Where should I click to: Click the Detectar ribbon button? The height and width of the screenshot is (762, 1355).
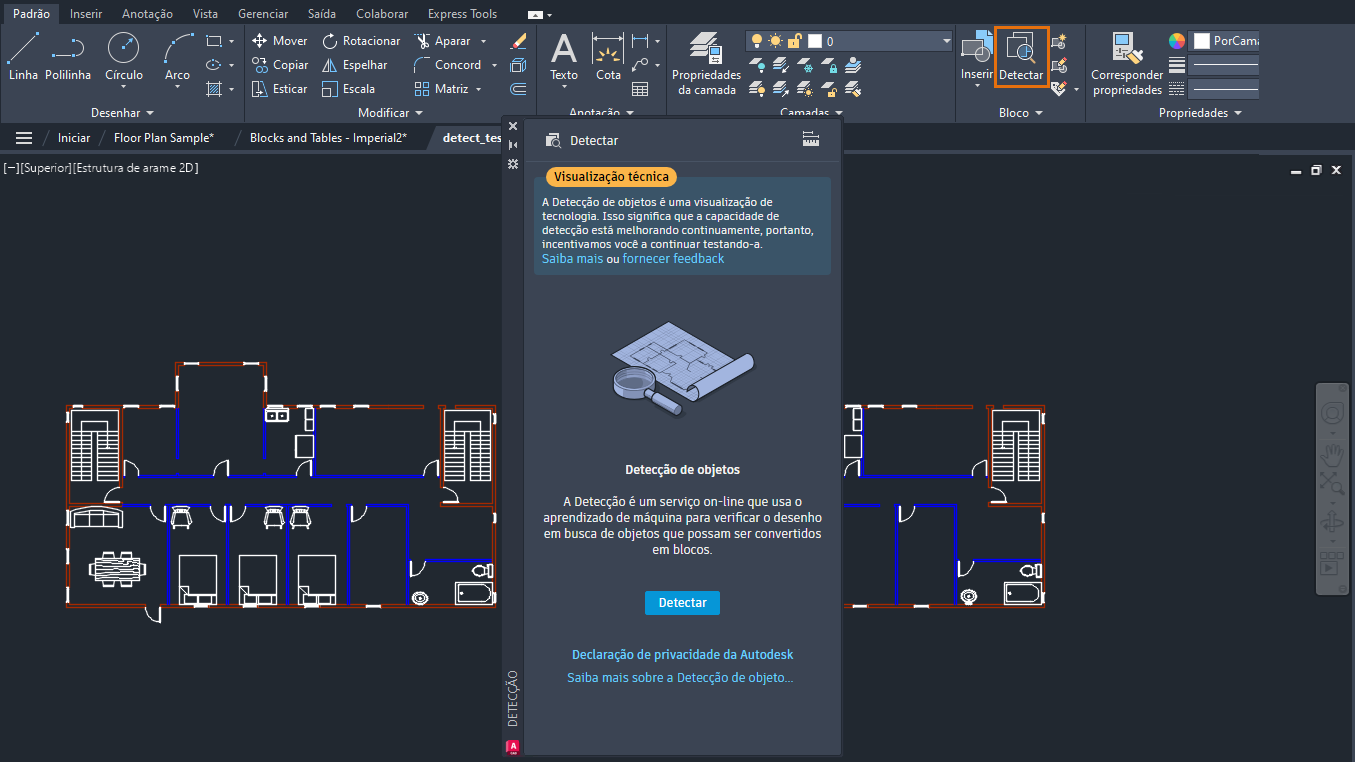pos(1021,57)
